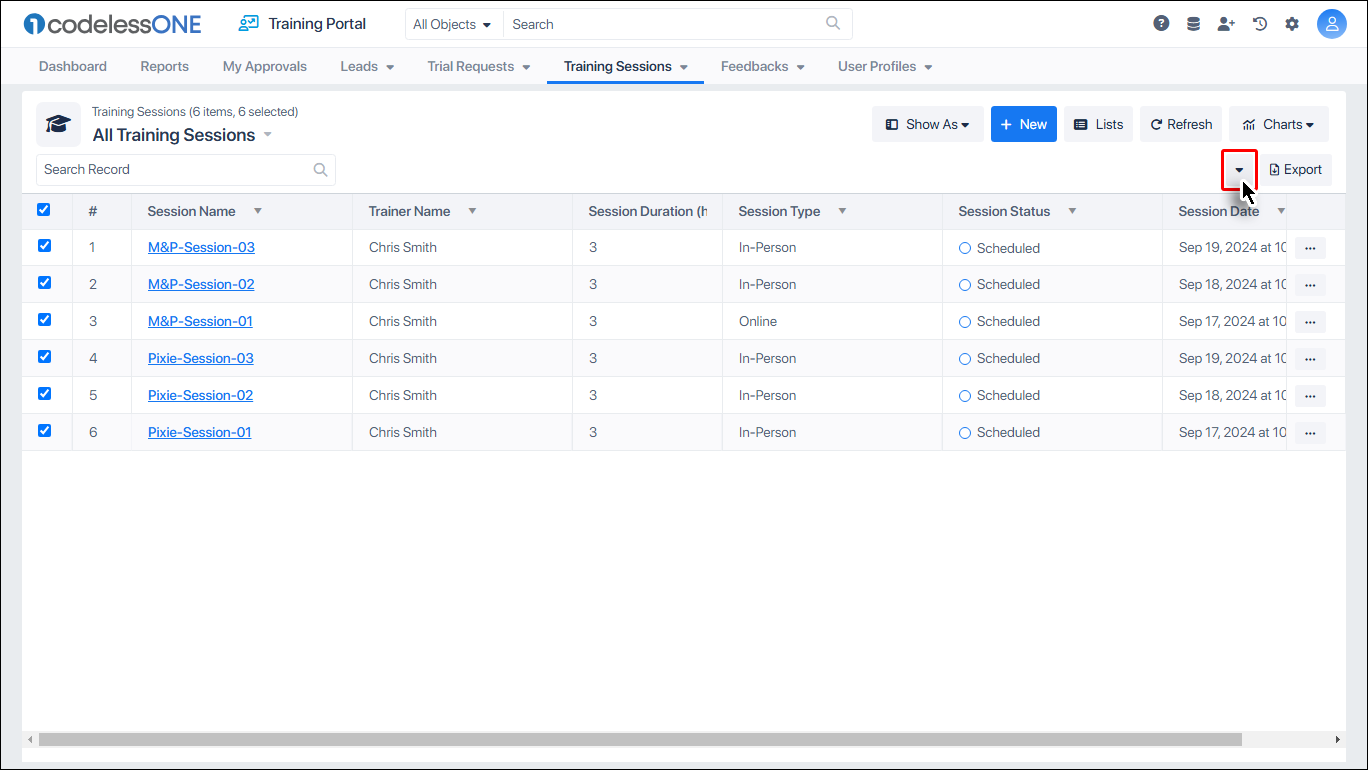
Task: Expand the Charts dropdown
Action: (1278, 124)
